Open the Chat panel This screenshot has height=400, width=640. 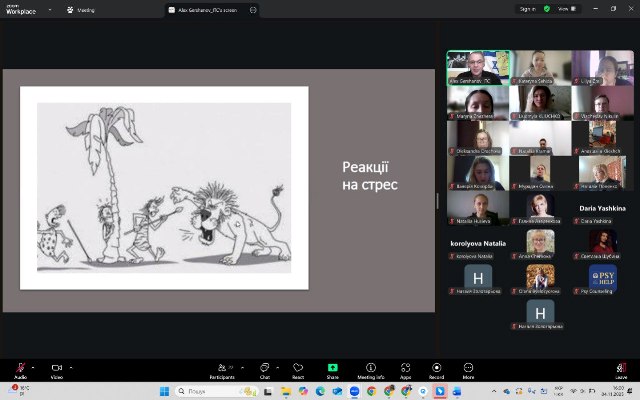tap(265, 369)
